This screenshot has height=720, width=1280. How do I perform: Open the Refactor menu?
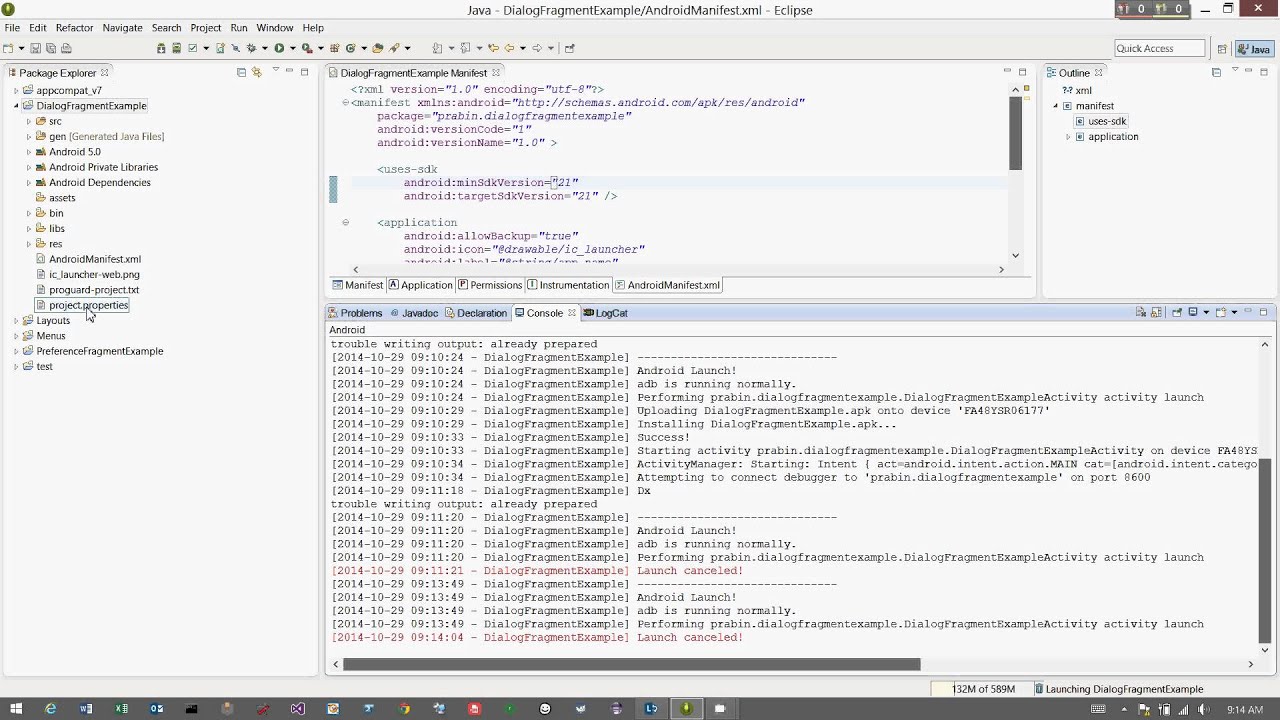click(x=74, y=28)
